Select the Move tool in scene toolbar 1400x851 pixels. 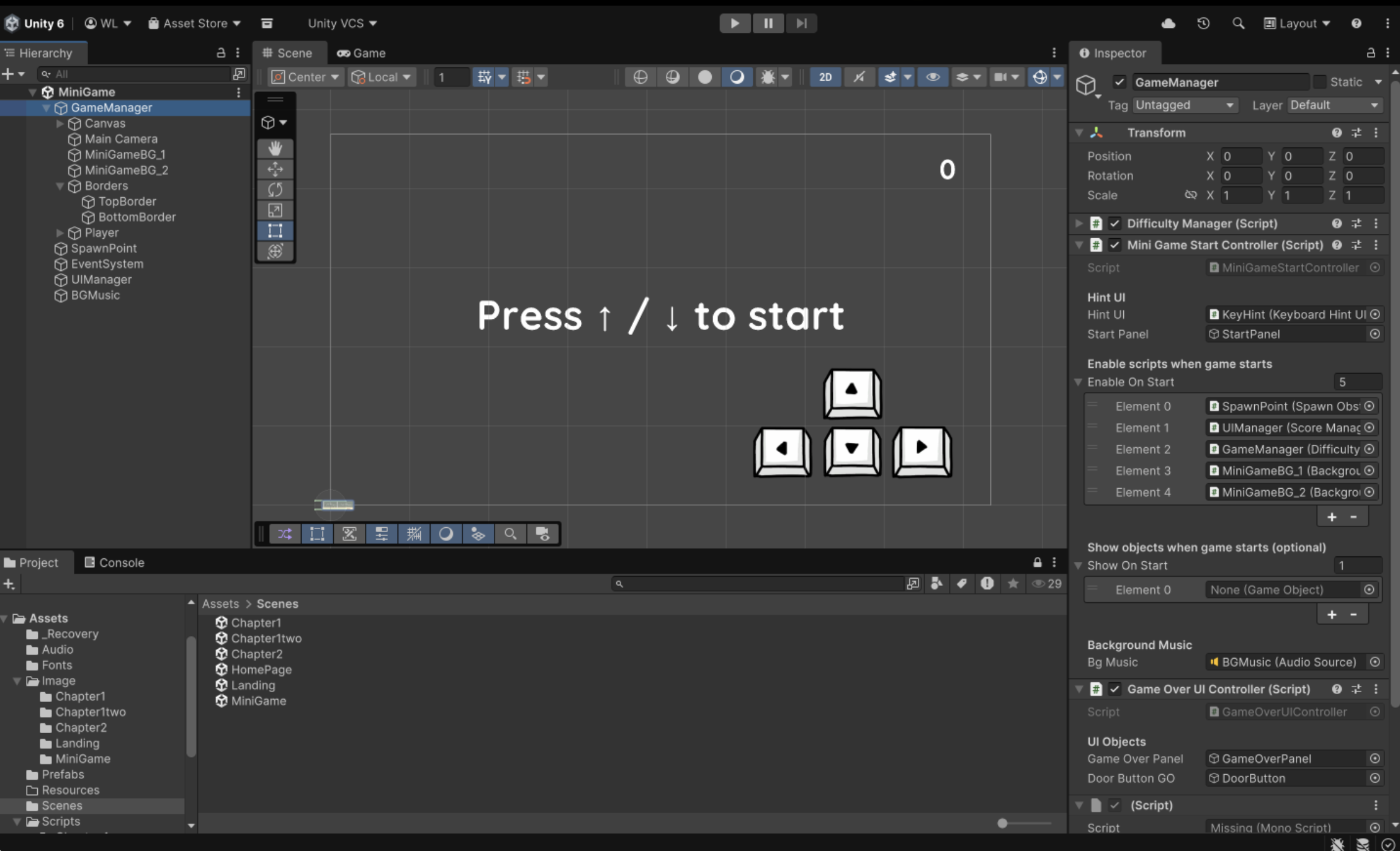(x=275, y=169)
